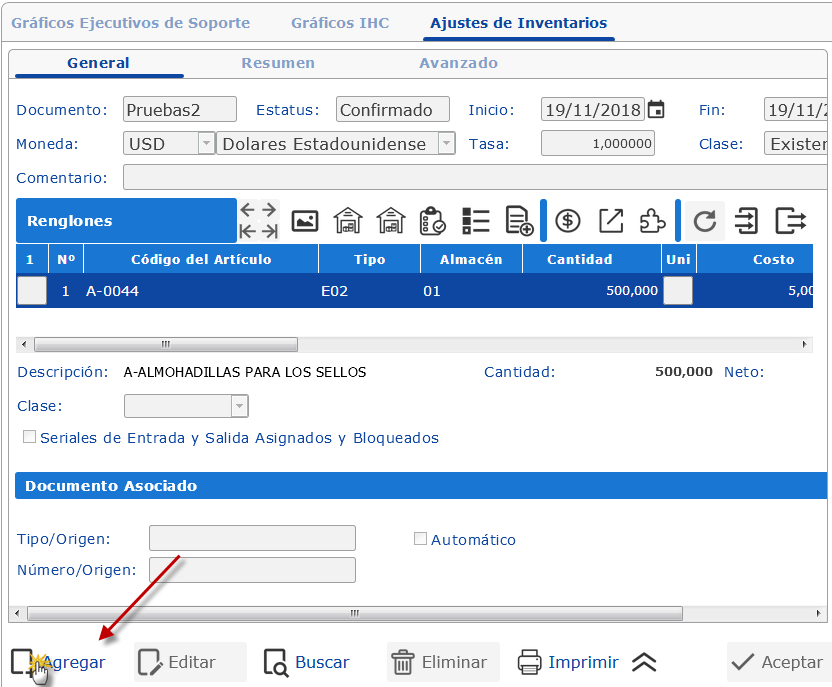Open the Moneda USD dropdown
Screen dimensions: 832x687
coord(206,144)
